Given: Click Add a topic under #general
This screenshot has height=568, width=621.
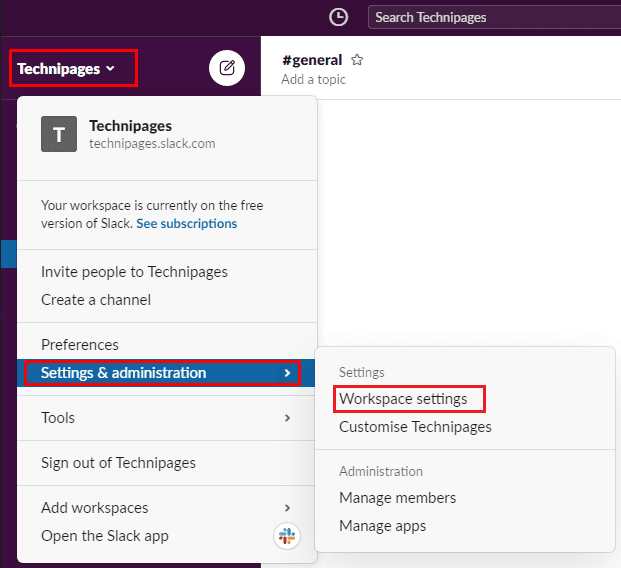Looking at the screenshot, I should click(314, 80).
